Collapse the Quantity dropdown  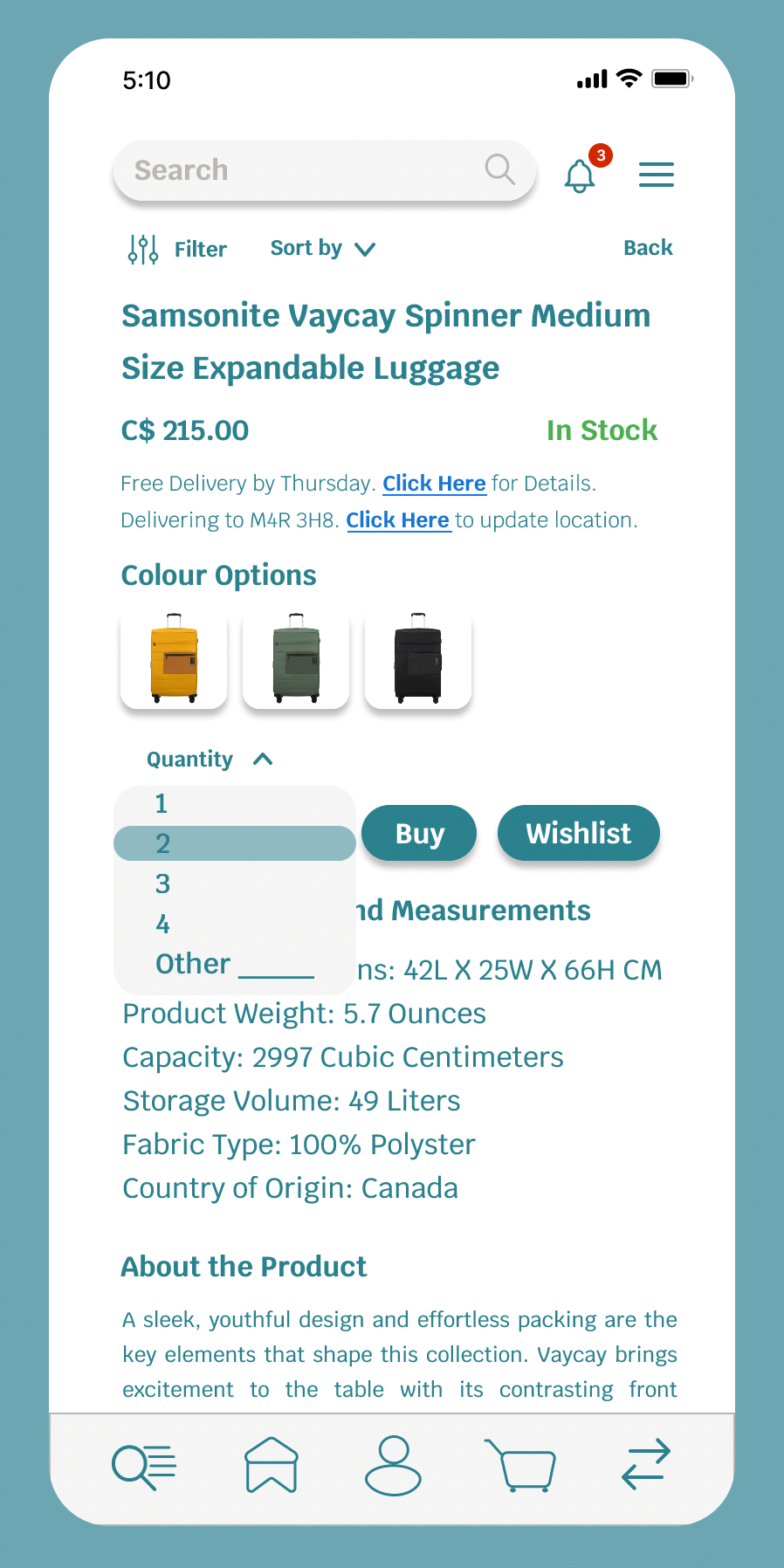point(263,760)
